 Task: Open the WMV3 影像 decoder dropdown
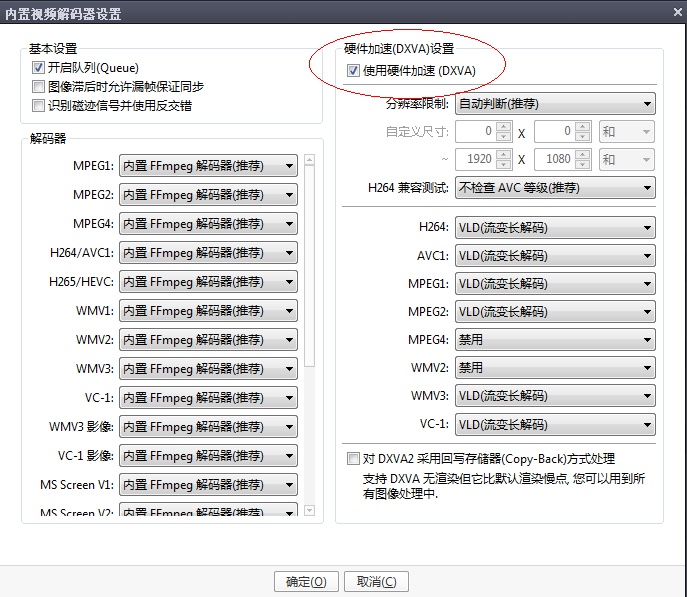pos(209,427)
